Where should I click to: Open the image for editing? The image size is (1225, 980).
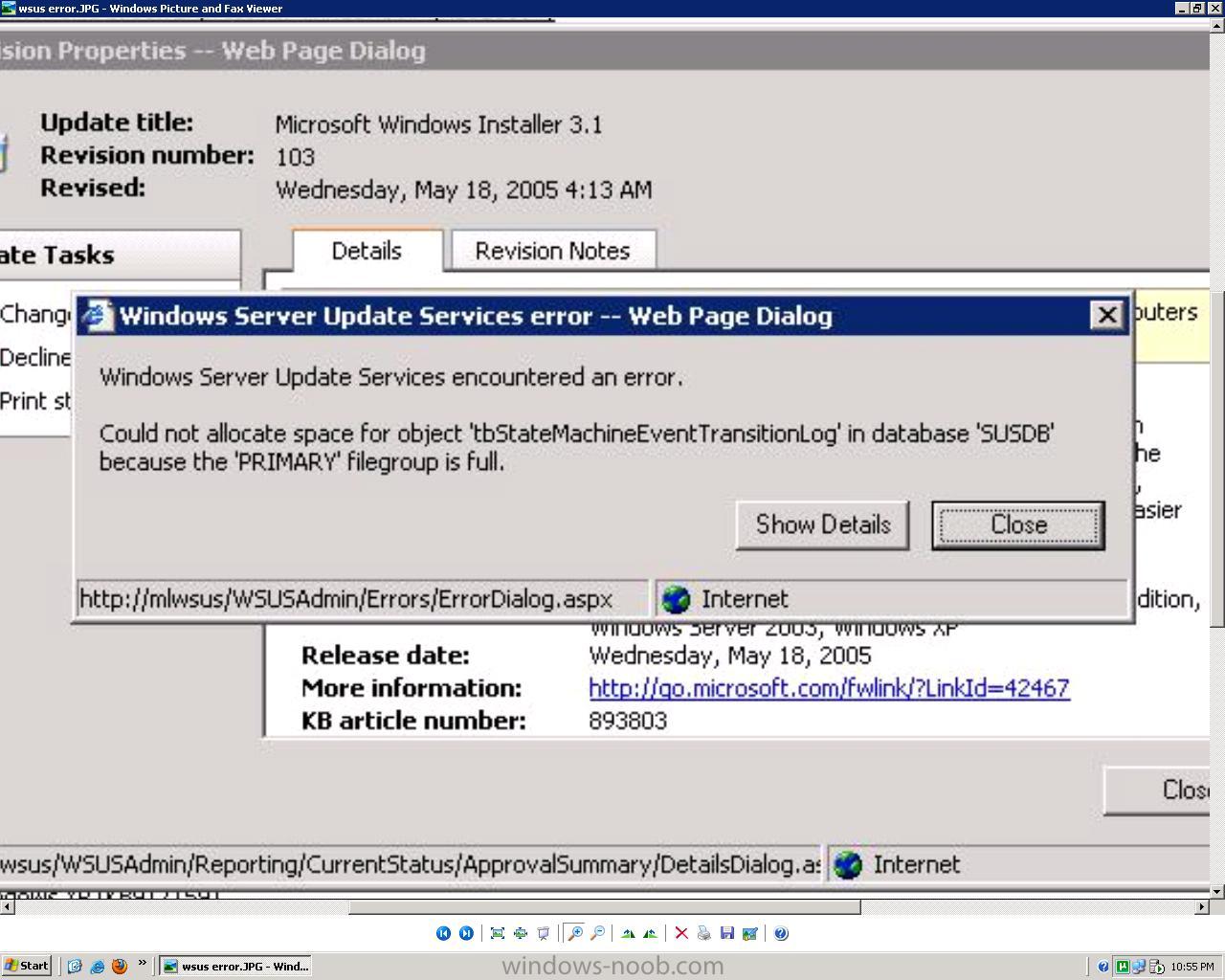750,933
